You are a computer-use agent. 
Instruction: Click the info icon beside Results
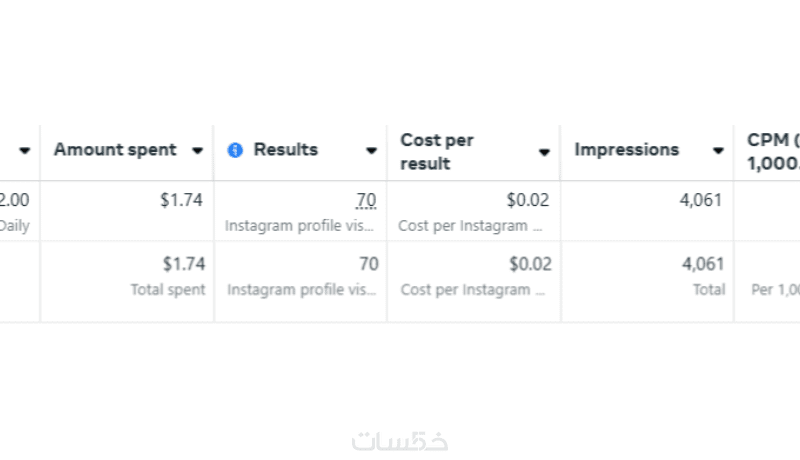pos(235,150)
